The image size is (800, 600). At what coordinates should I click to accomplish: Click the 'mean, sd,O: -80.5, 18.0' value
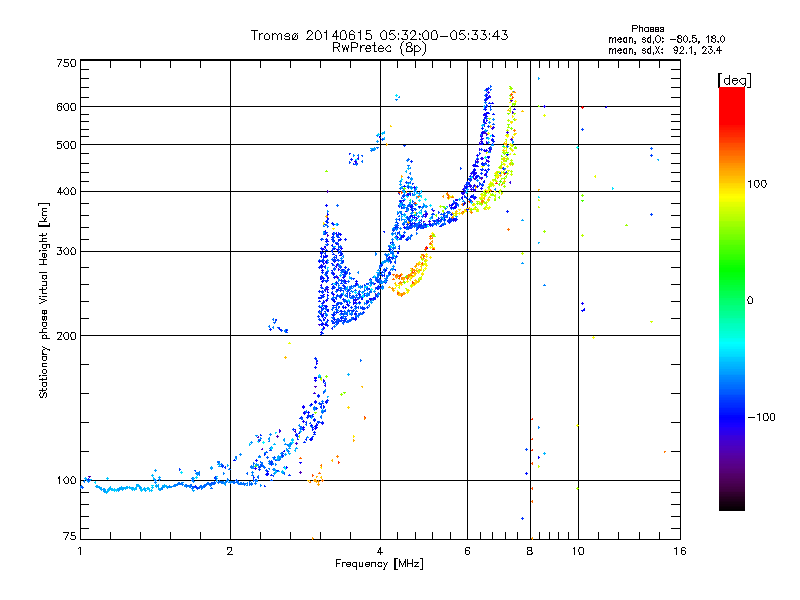click(x=666, y=39)
